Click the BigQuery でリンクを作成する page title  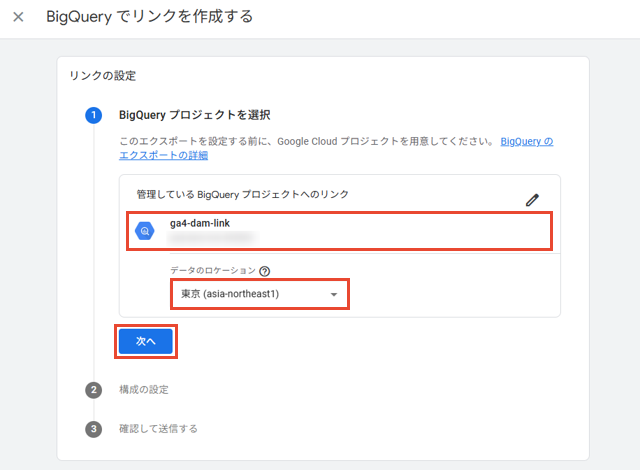coord(150,17)
